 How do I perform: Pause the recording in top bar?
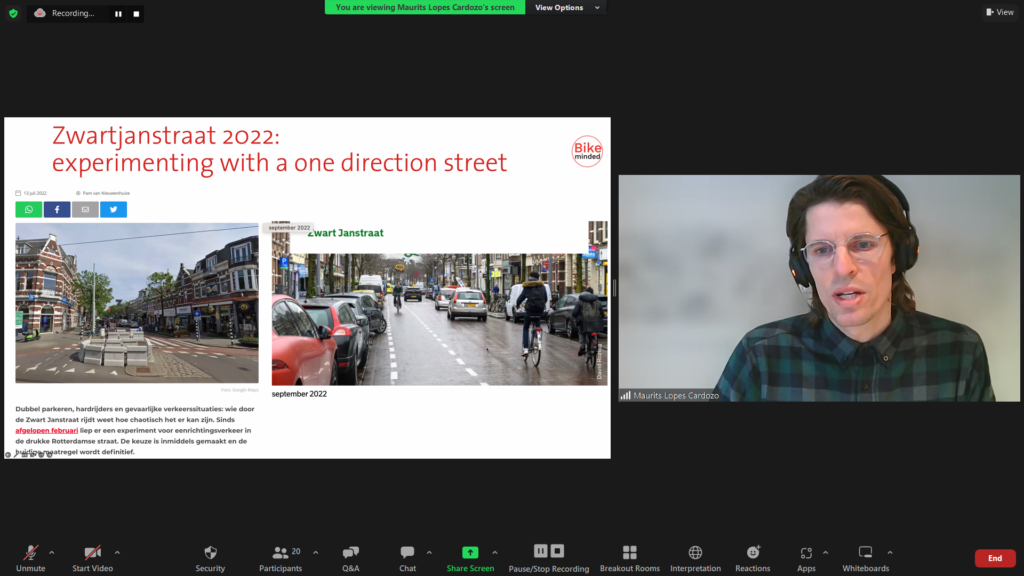118,14
